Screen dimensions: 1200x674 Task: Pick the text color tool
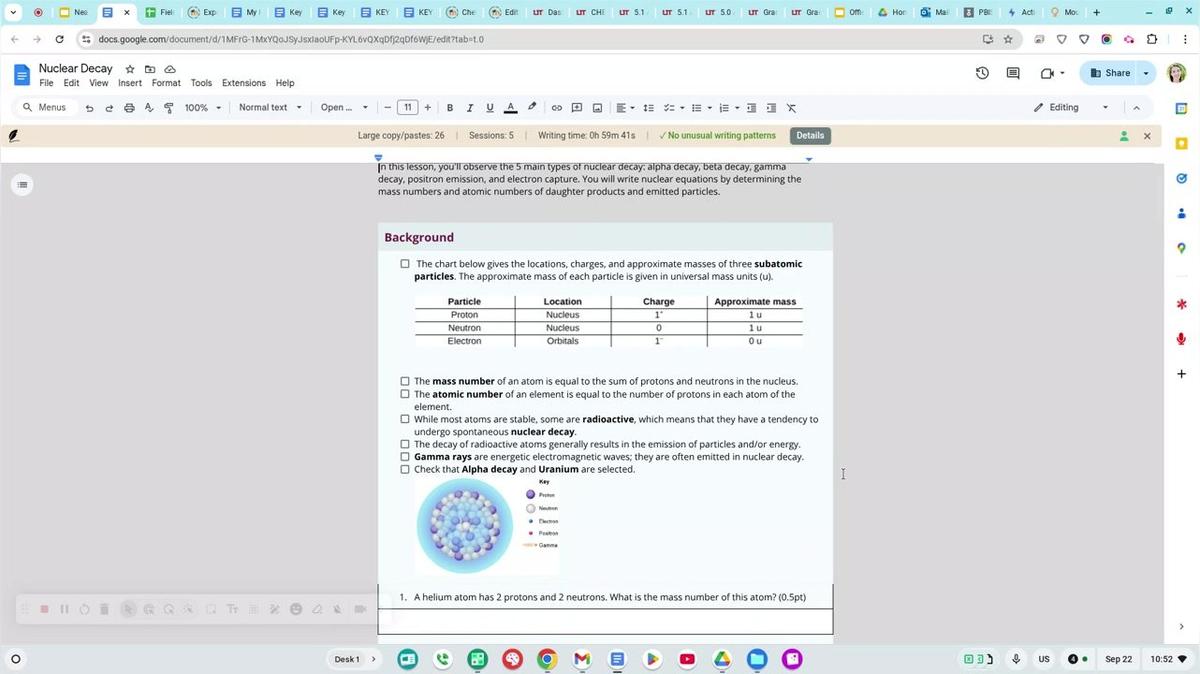[510, 108]
